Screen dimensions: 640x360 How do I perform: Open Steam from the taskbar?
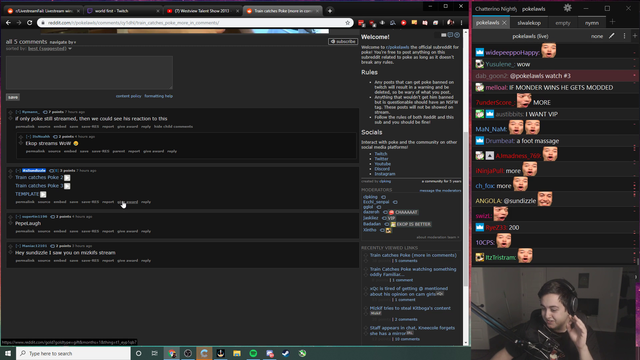(x=286, y=353)
